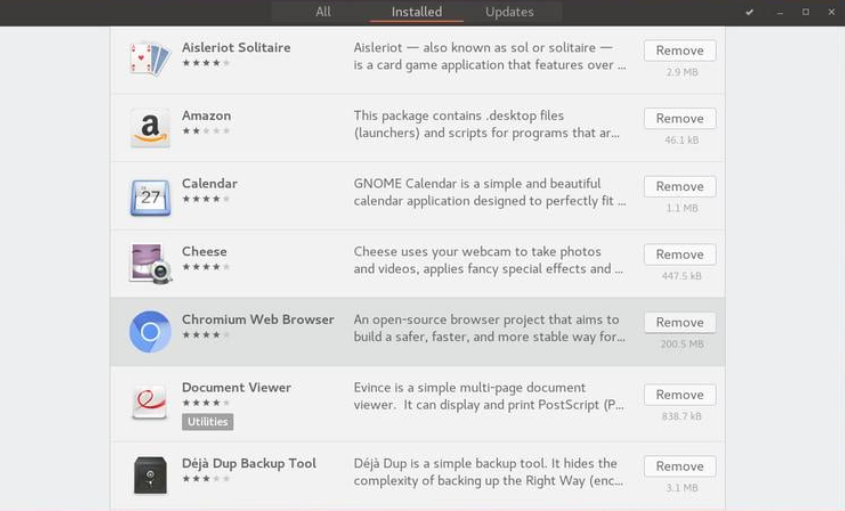Remove Déjà Dup Backup Tool

pyautogui.click(x=680, y=466)
